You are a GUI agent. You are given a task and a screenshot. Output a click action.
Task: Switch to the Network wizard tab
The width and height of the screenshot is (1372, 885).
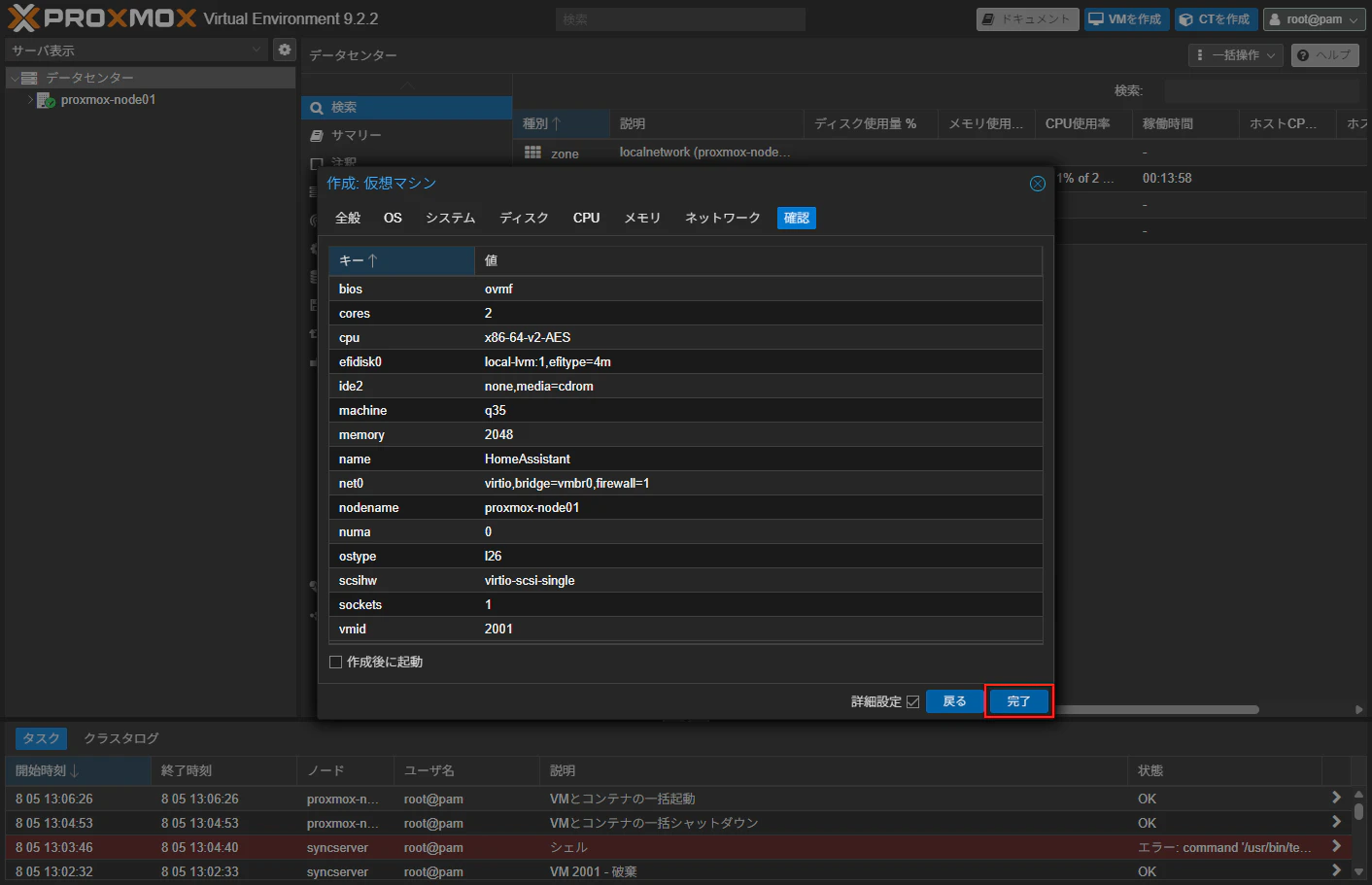722,218
